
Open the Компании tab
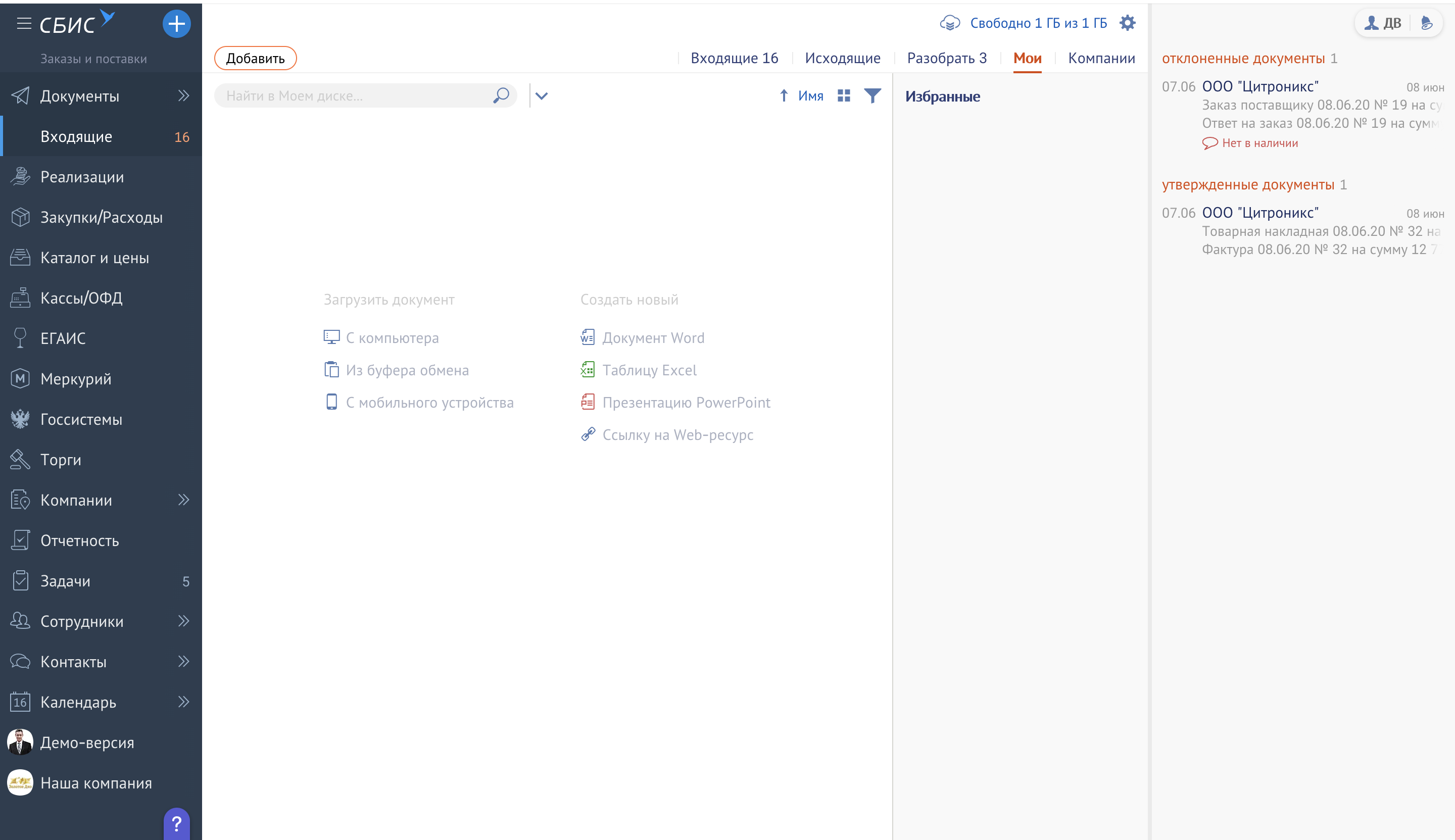tap(1101, 58)
